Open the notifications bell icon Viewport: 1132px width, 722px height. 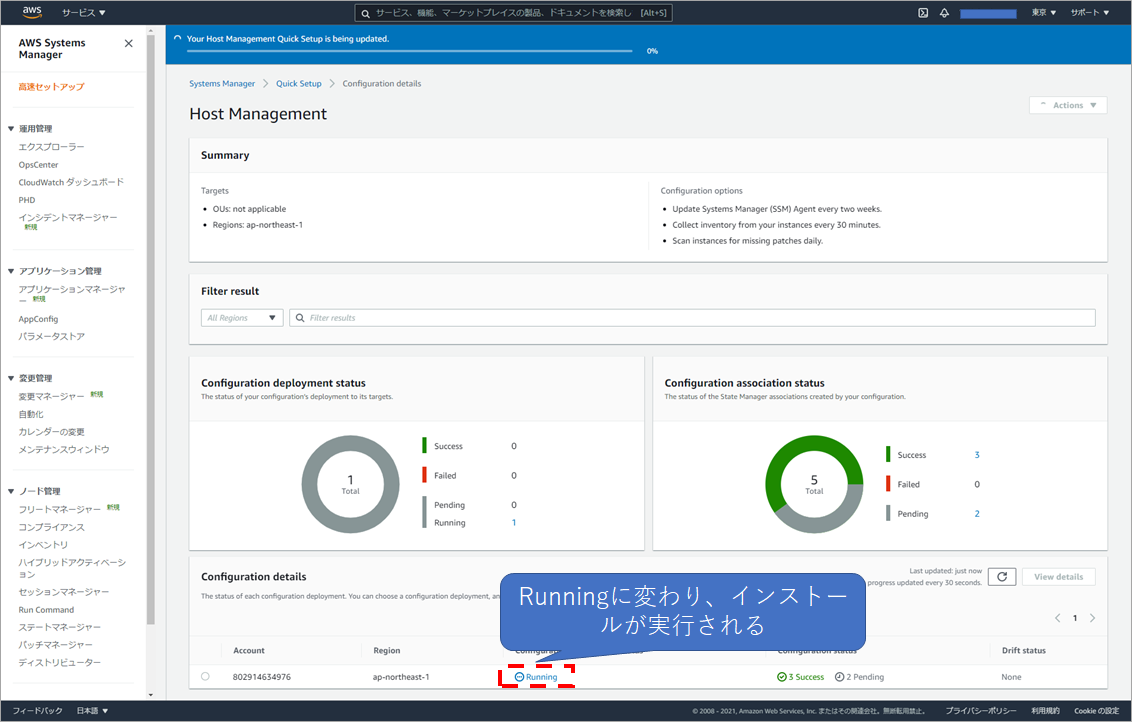click(944, 13)
